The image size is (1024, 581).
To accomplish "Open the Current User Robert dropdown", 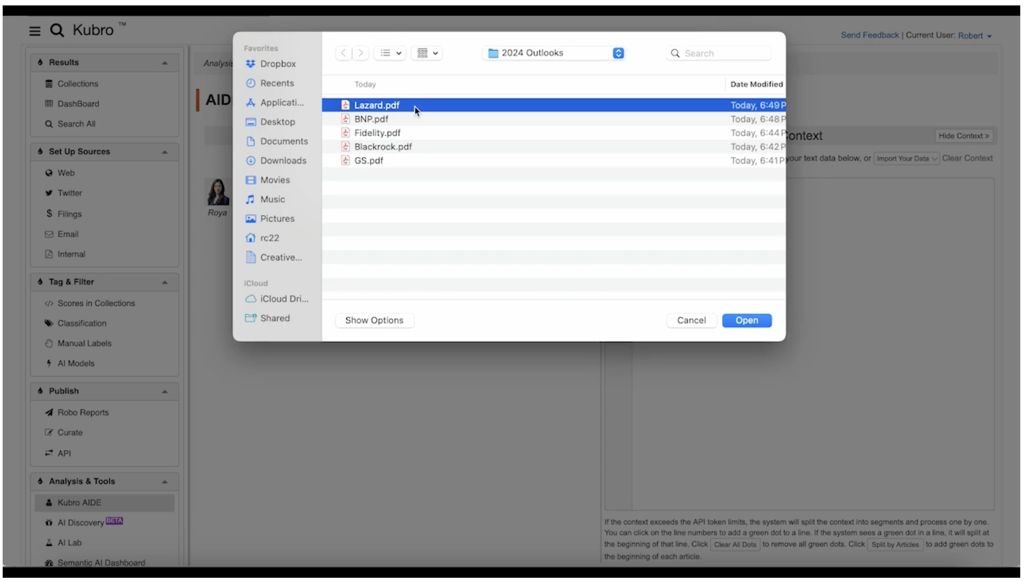I will click(x=975, y=36).
